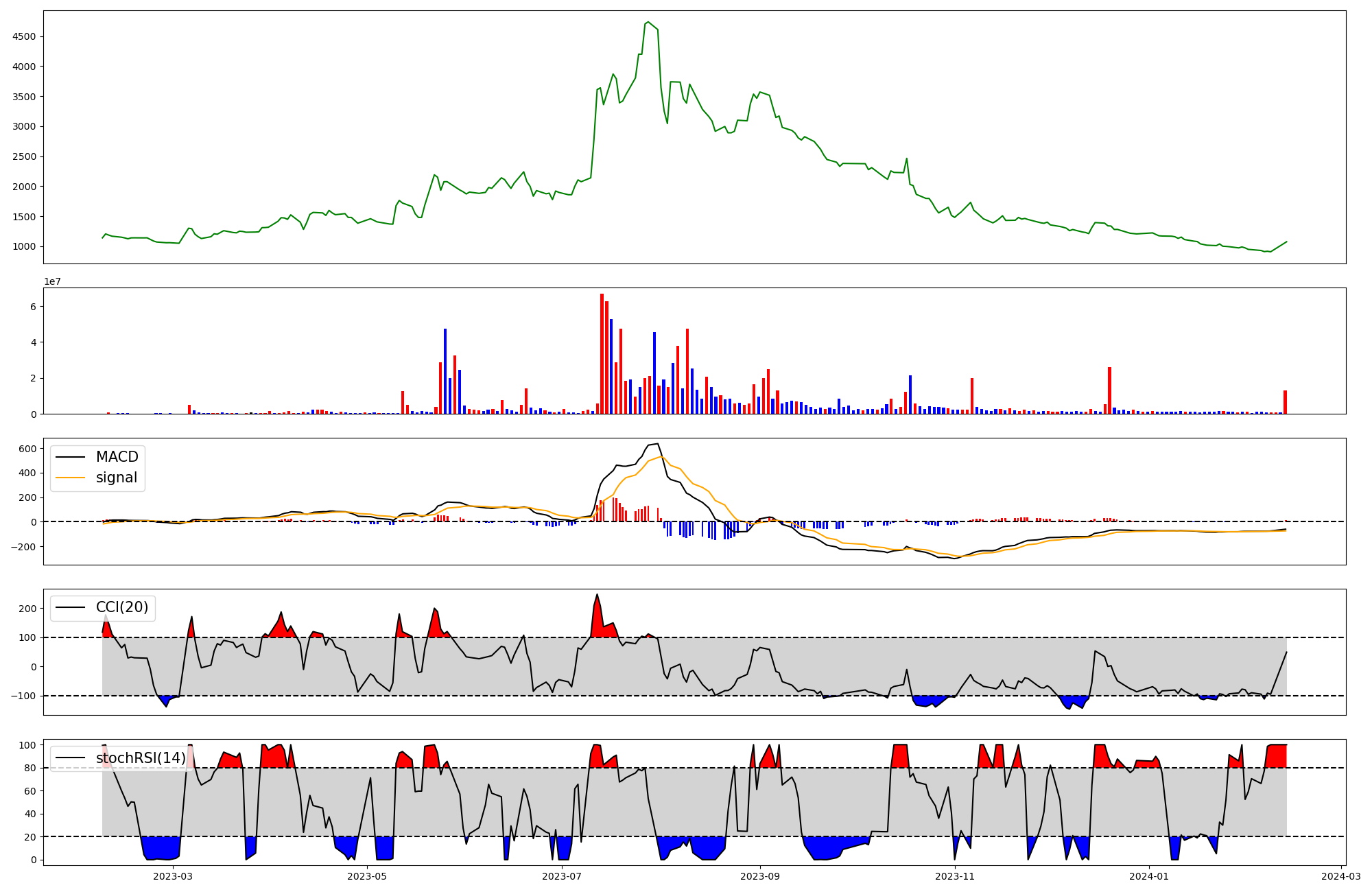Click the 600 tick on MACD axis
This screenshot has width=1372, height=892.
coord(28,449)
